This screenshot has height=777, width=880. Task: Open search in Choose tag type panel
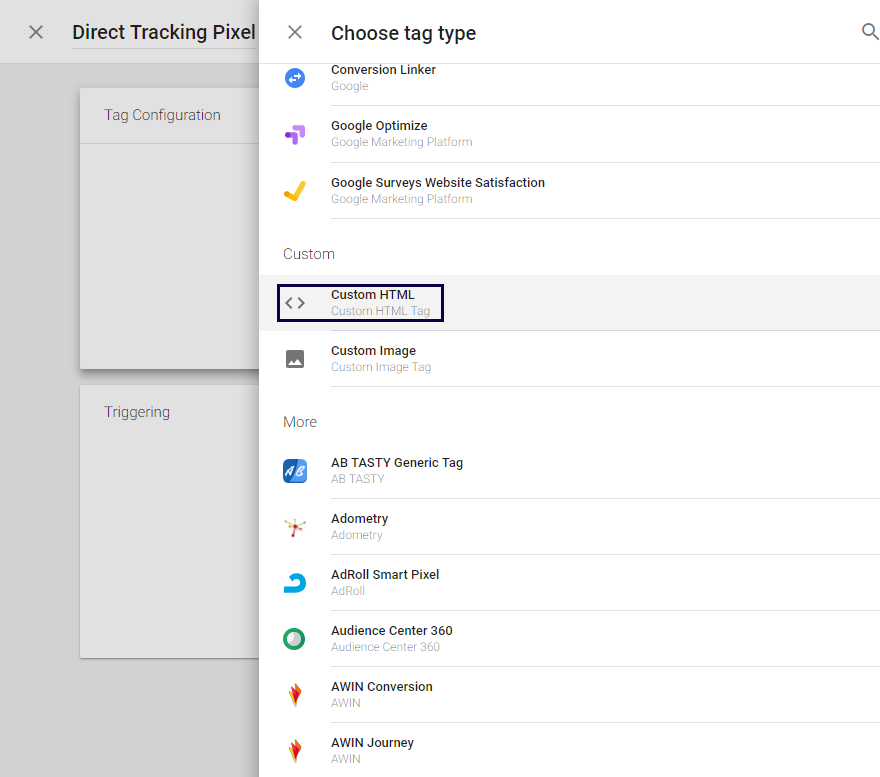coord(869,32)
